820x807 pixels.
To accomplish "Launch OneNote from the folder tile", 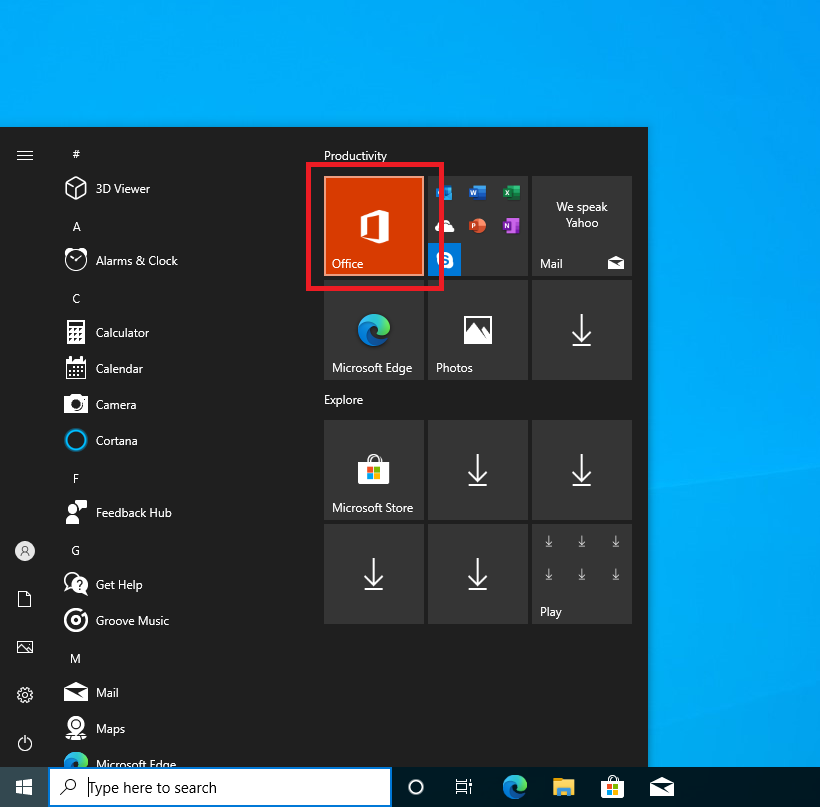I will click(x=511, y=226).
